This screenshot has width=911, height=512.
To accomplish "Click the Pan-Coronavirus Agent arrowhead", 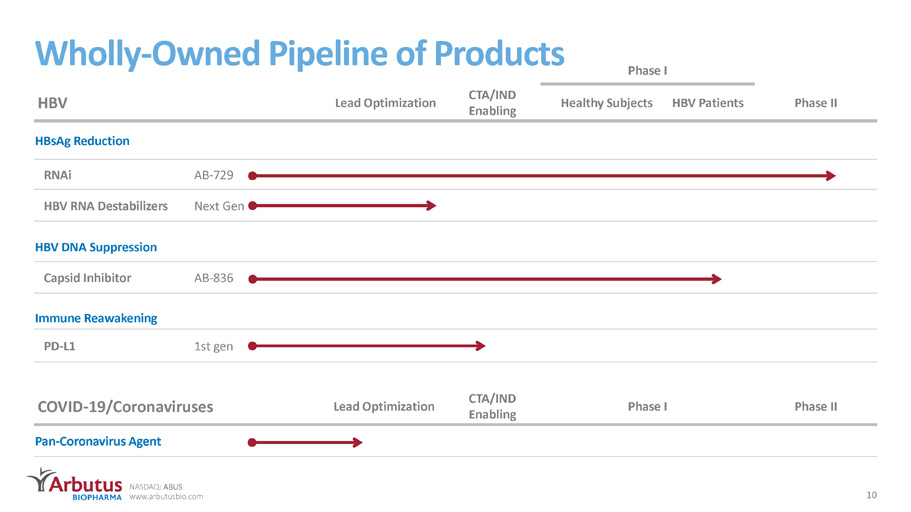I will pos(358,442).
